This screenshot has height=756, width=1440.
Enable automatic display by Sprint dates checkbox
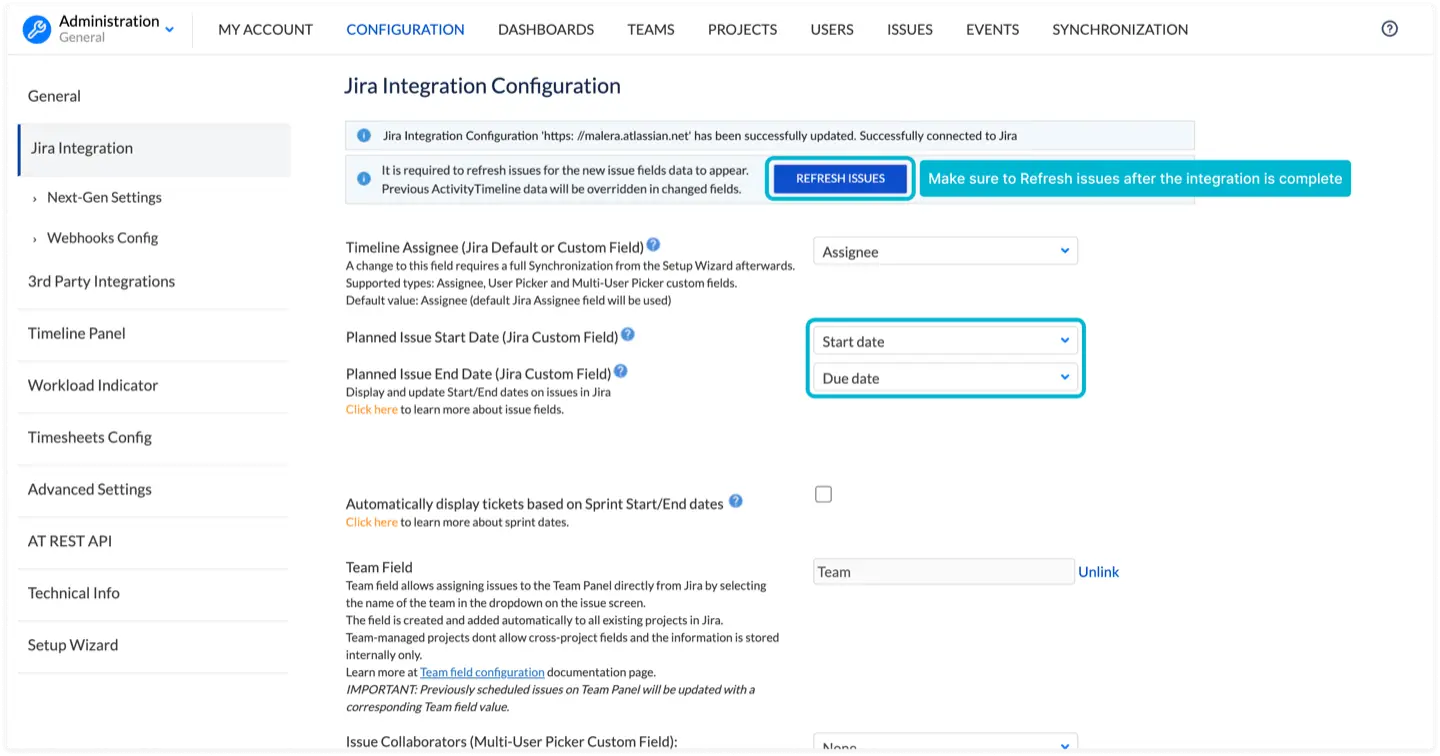coord(823,494)
